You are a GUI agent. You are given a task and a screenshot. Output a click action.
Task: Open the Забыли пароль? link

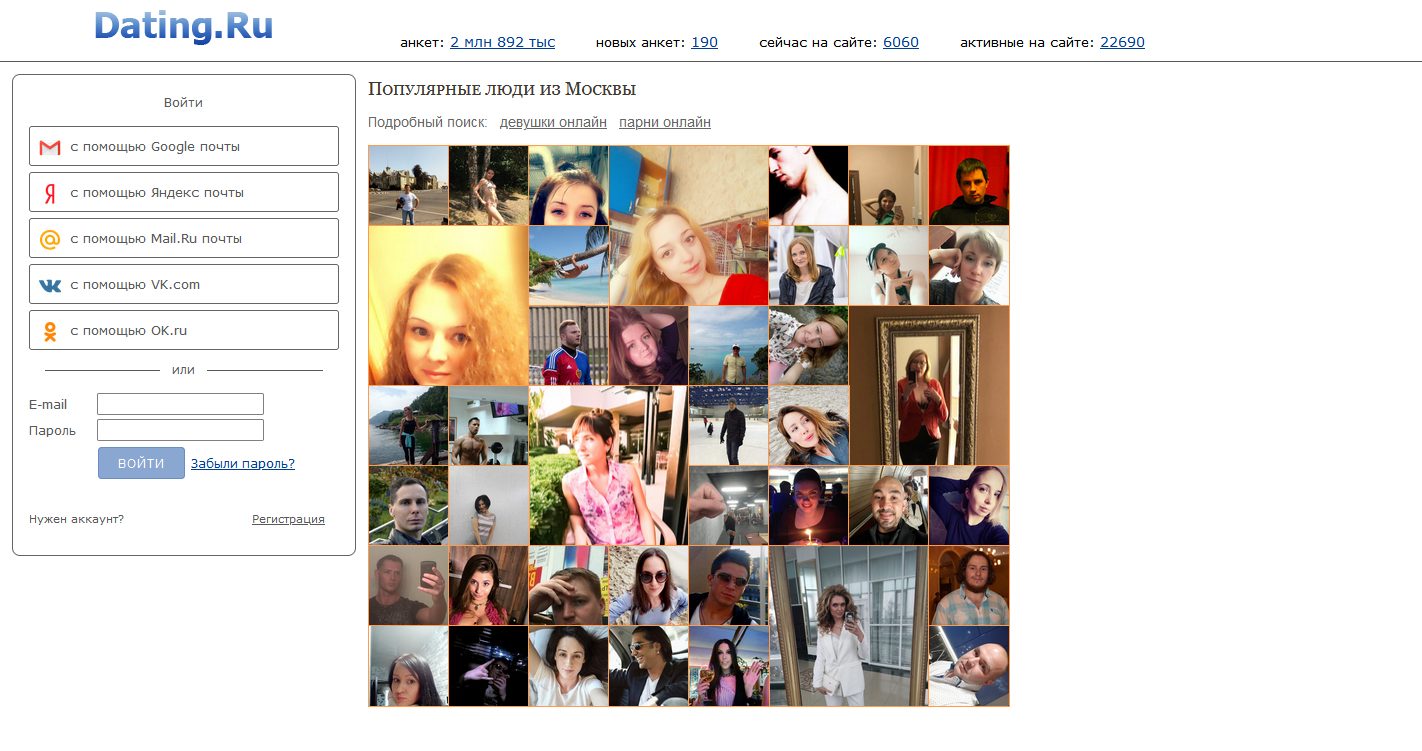click(x=243, y=463)
